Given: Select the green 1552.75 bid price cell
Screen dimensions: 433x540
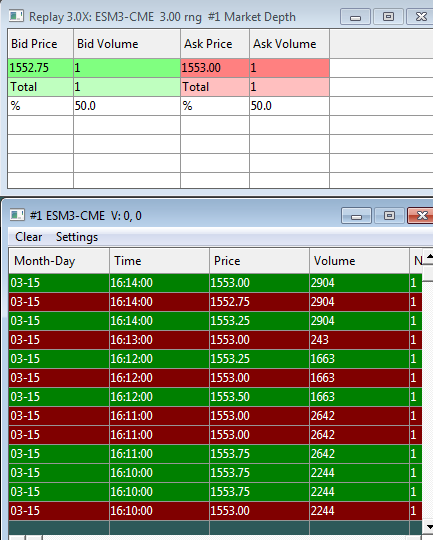Looking at the screenshot, I should point(40,68).
